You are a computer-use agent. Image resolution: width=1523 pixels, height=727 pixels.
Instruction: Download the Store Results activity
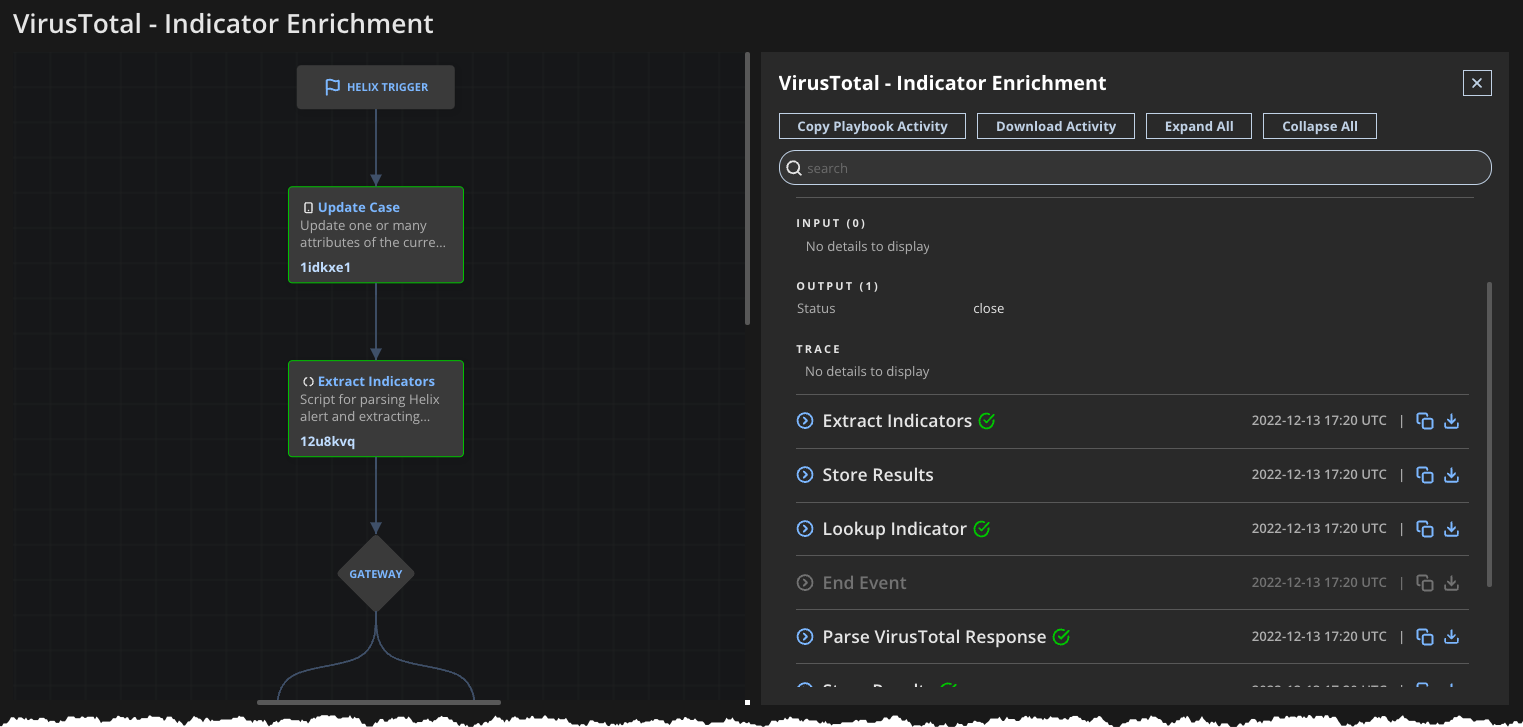tap(1452, 475)
